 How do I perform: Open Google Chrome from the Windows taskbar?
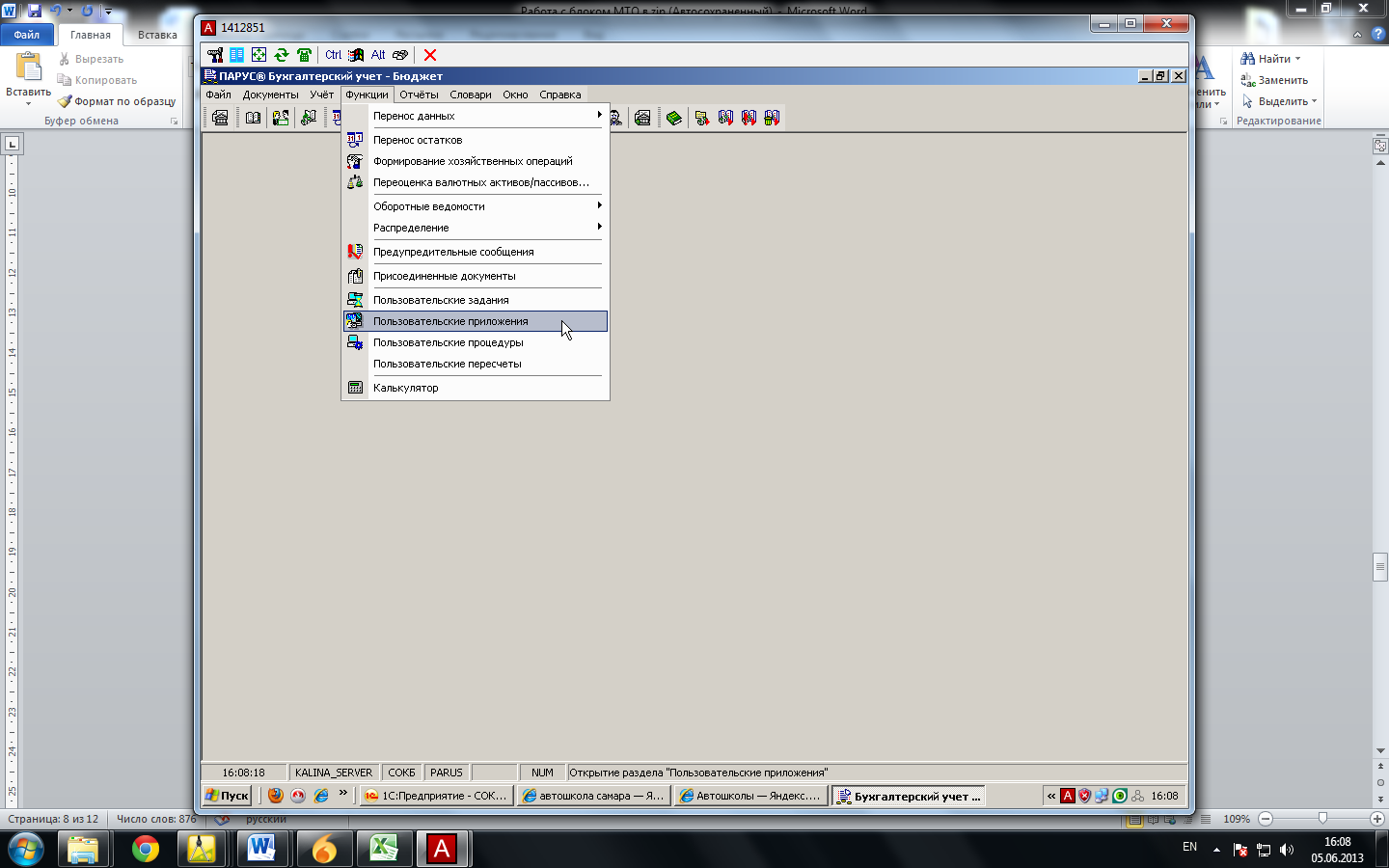146,849
